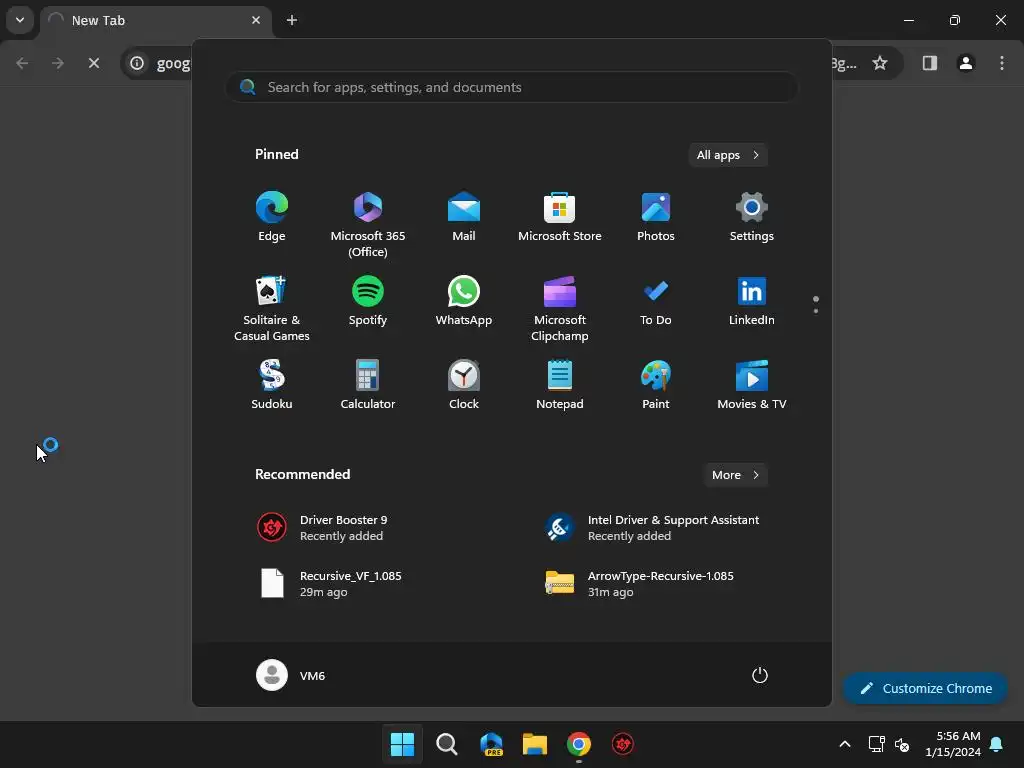Open the Chrome profile menu
This screenshot has height=768, width=1024.
pyautogui.click(x=966, y=63)
